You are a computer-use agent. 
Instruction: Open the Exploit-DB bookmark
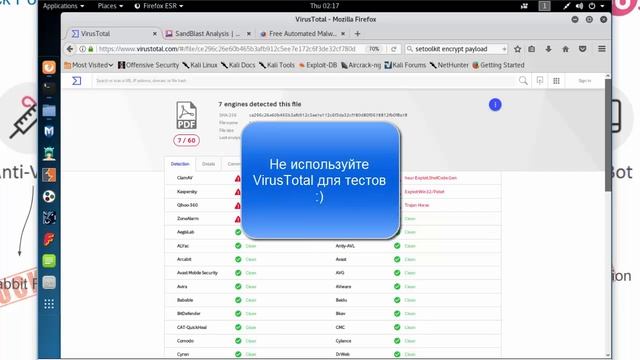pos(318,65)
